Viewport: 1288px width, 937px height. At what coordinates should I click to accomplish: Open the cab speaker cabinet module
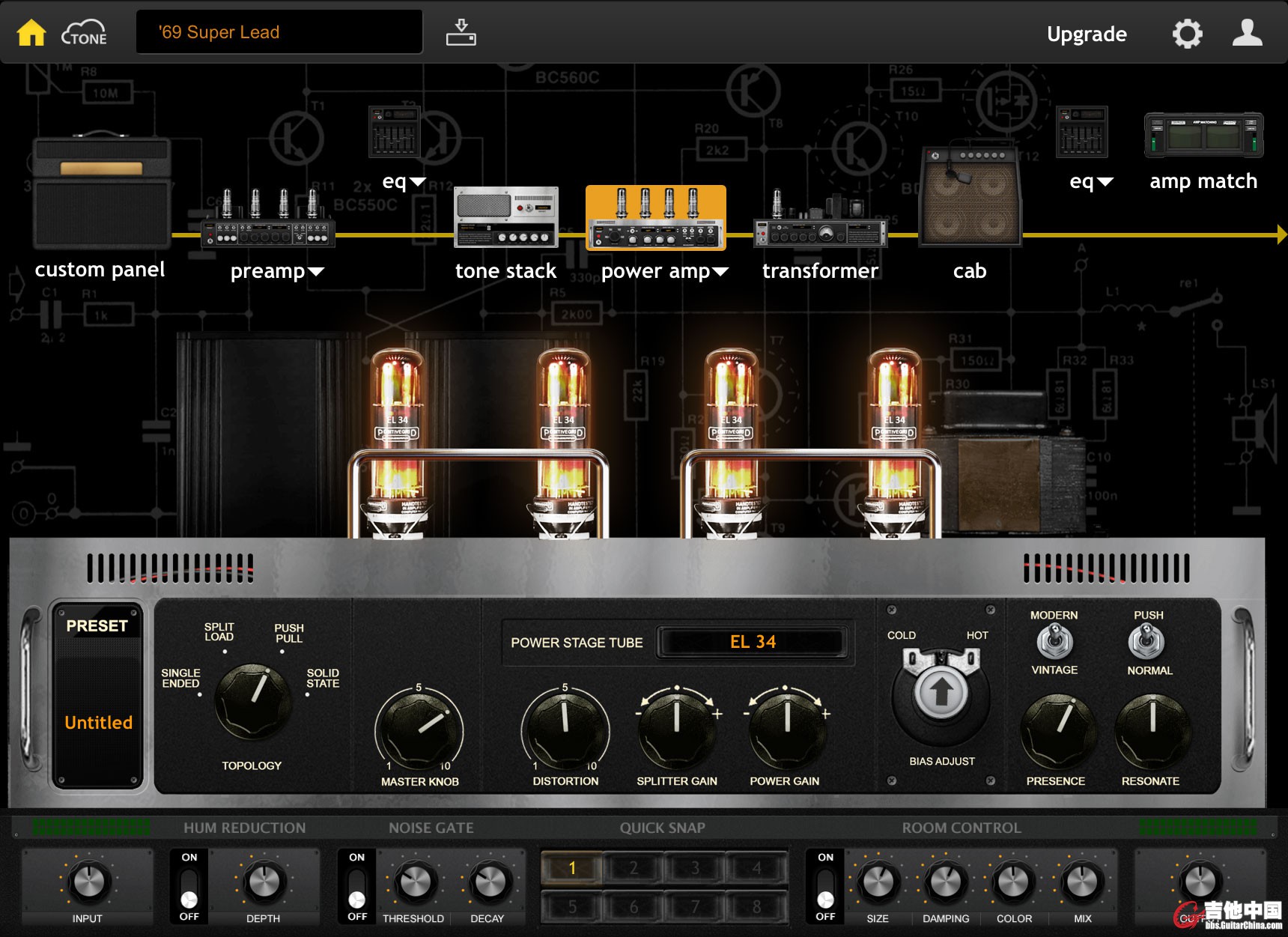tap(970, 196)
